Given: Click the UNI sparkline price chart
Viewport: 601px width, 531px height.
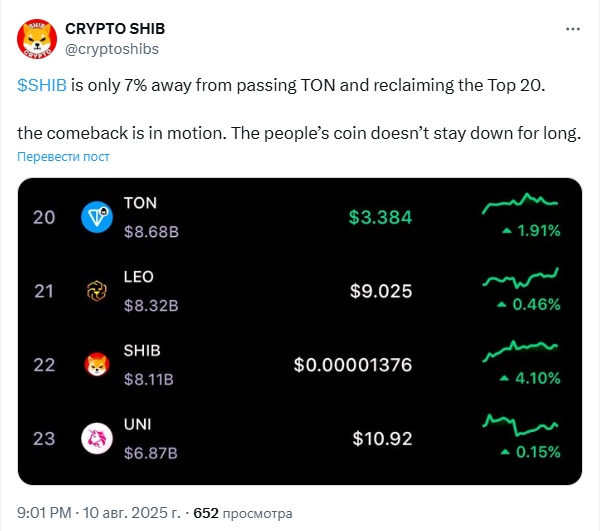Looking at the screenshot, I should pos(520,425).
